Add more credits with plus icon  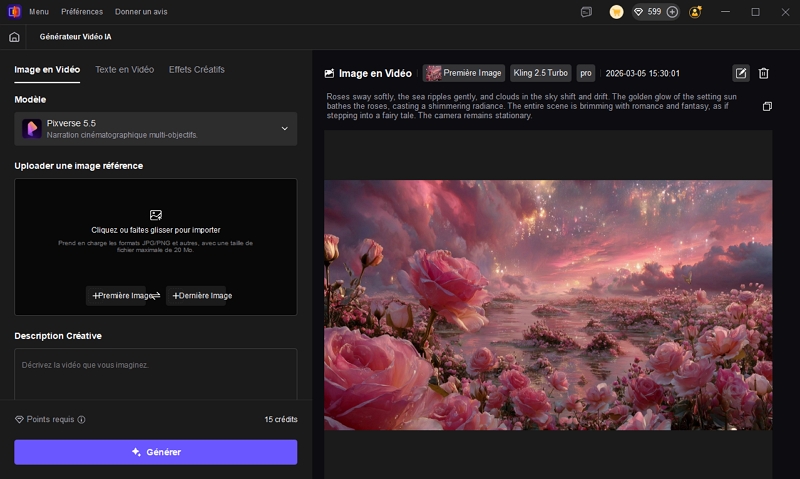pos(672,12)
